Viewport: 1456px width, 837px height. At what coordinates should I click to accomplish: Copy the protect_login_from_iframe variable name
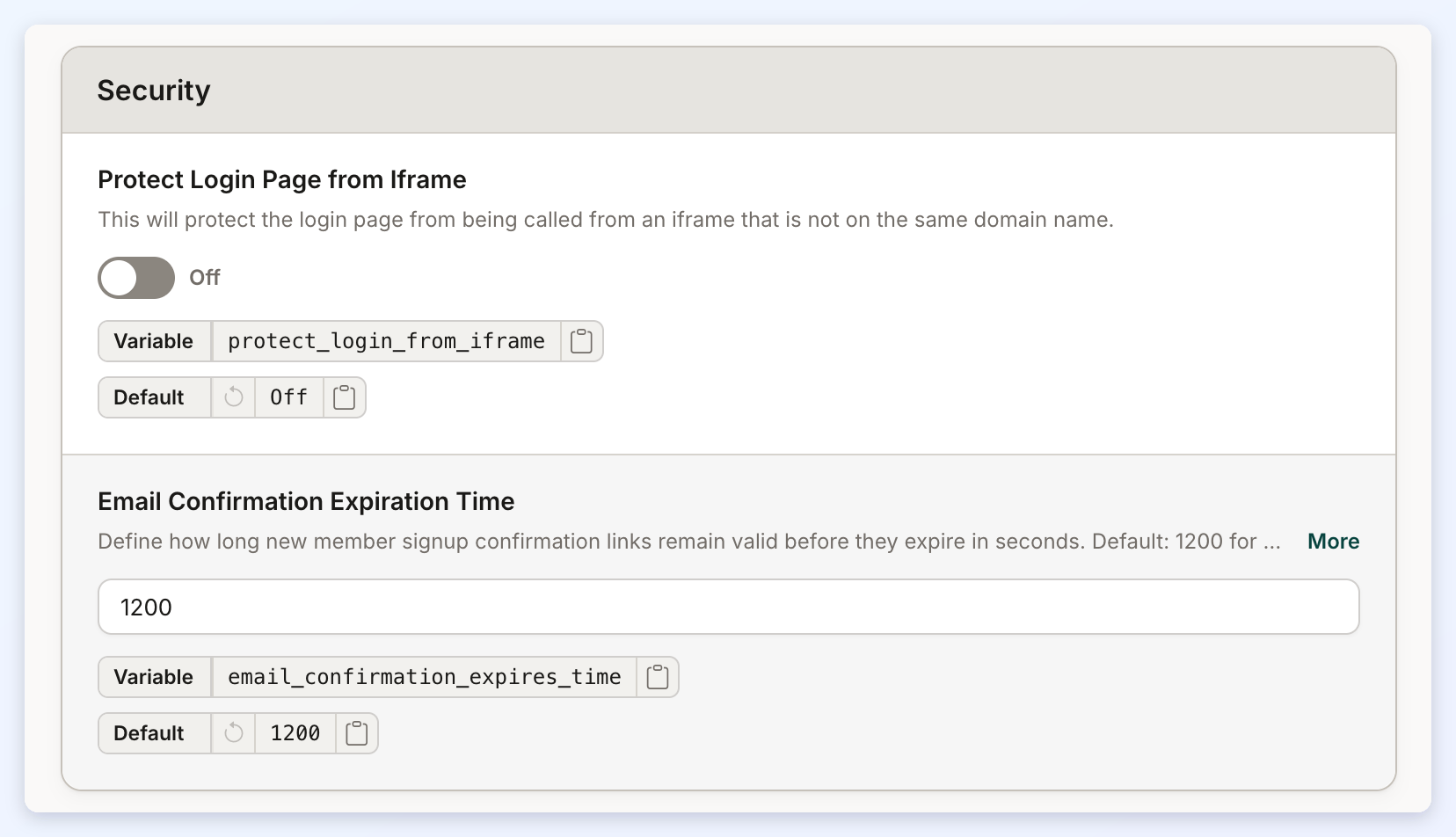point(581,341)
